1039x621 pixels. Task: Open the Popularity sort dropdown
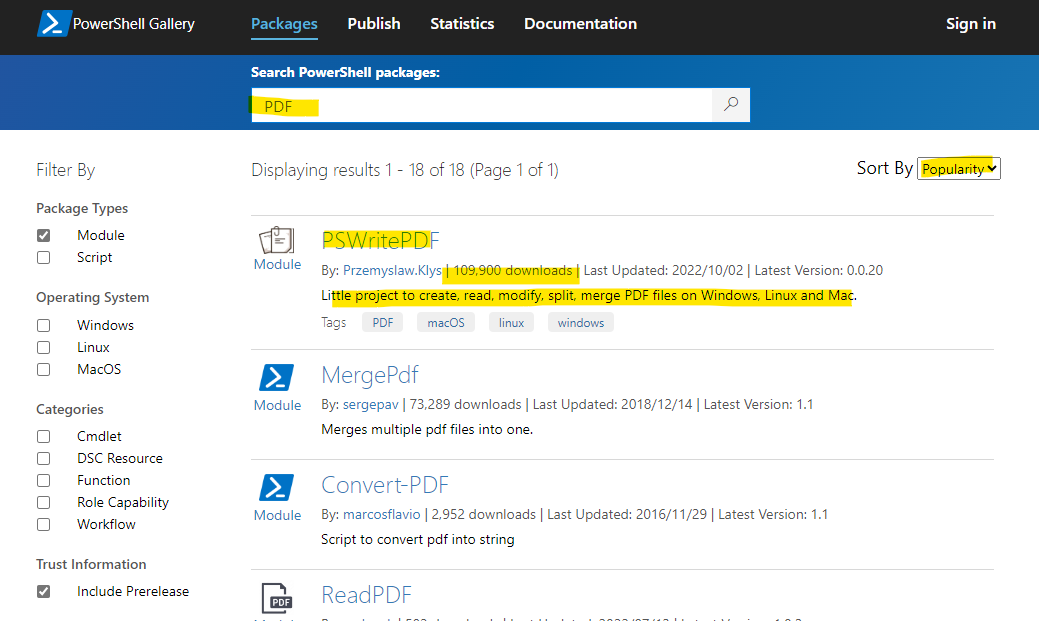pos(957,168)
